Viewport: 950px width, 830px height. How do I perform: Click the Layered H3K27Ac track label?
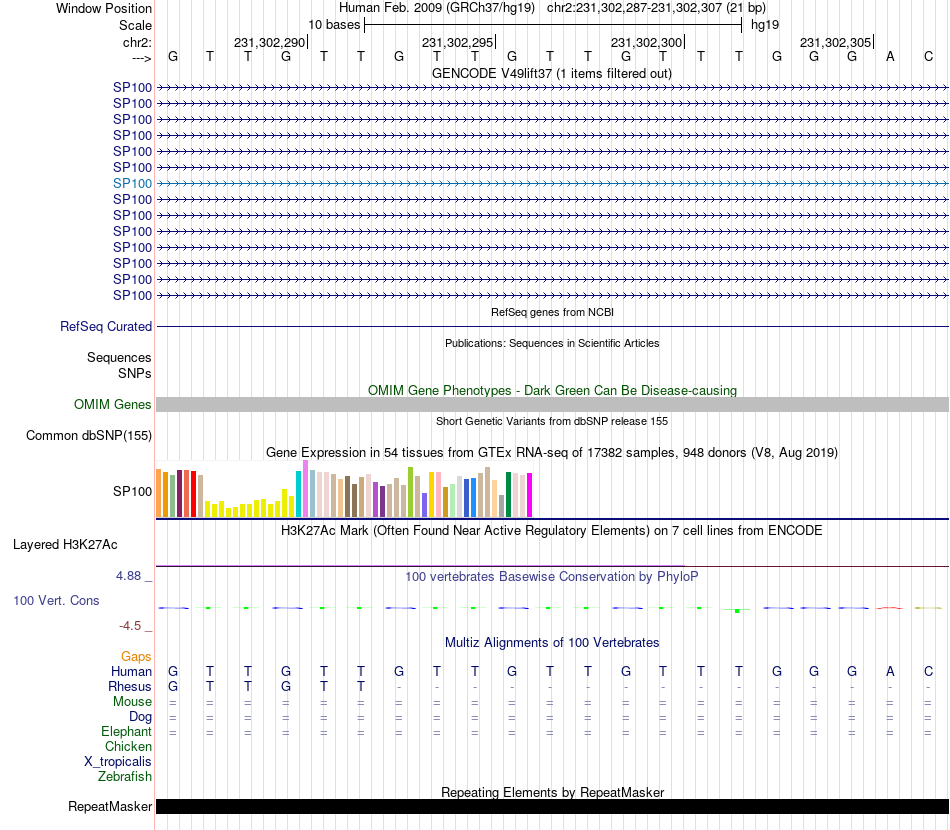coord(65,545)
